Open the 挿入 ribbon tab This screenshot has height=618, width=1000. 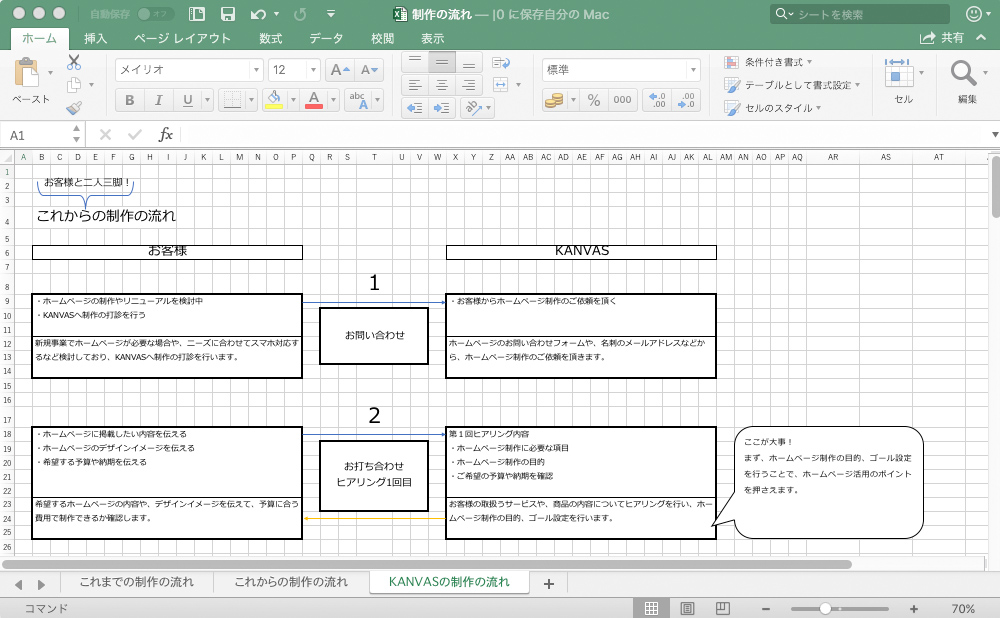coord(96,38)
